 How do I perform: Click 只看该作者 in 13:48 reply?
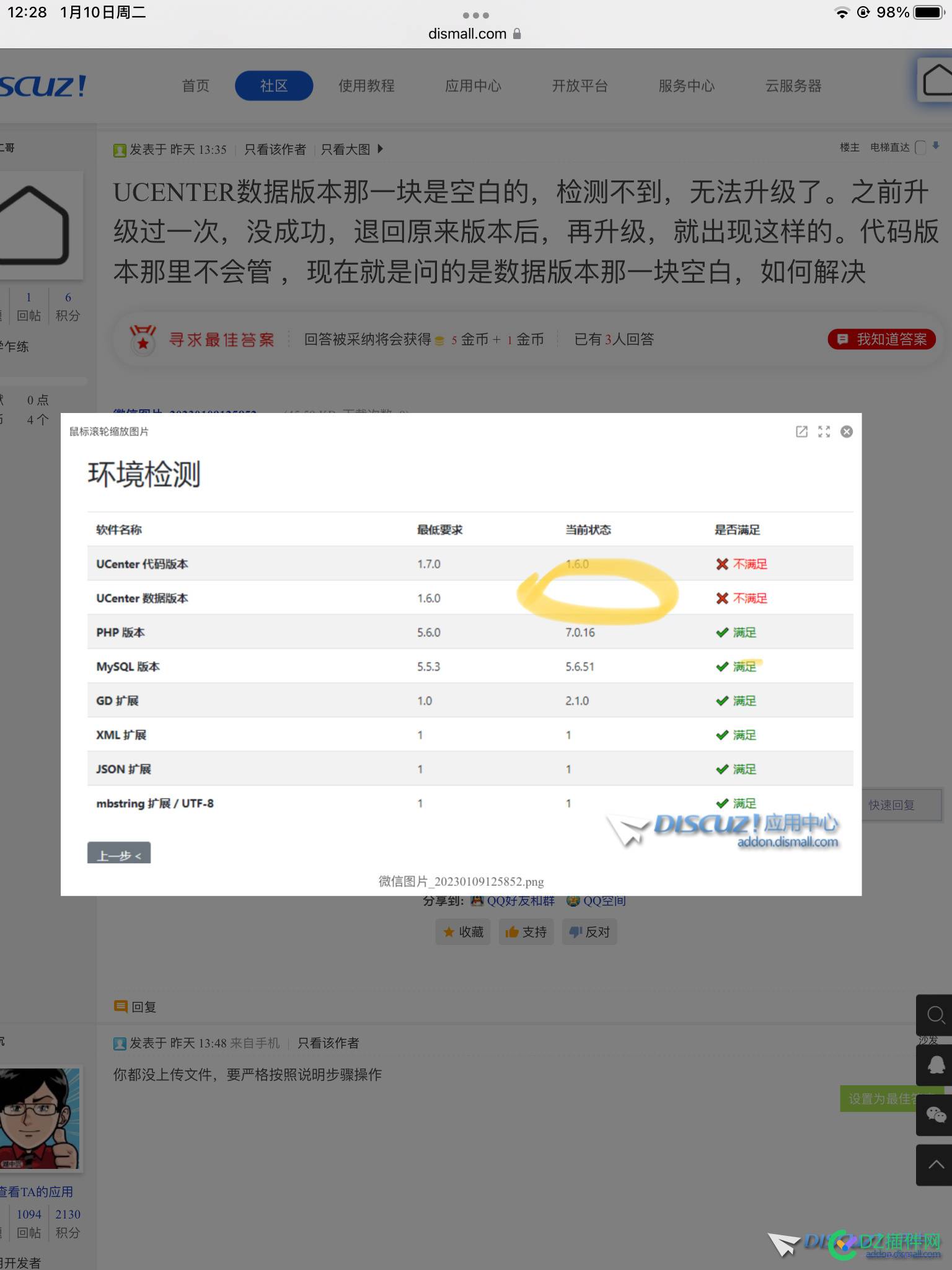[328, 1043]
